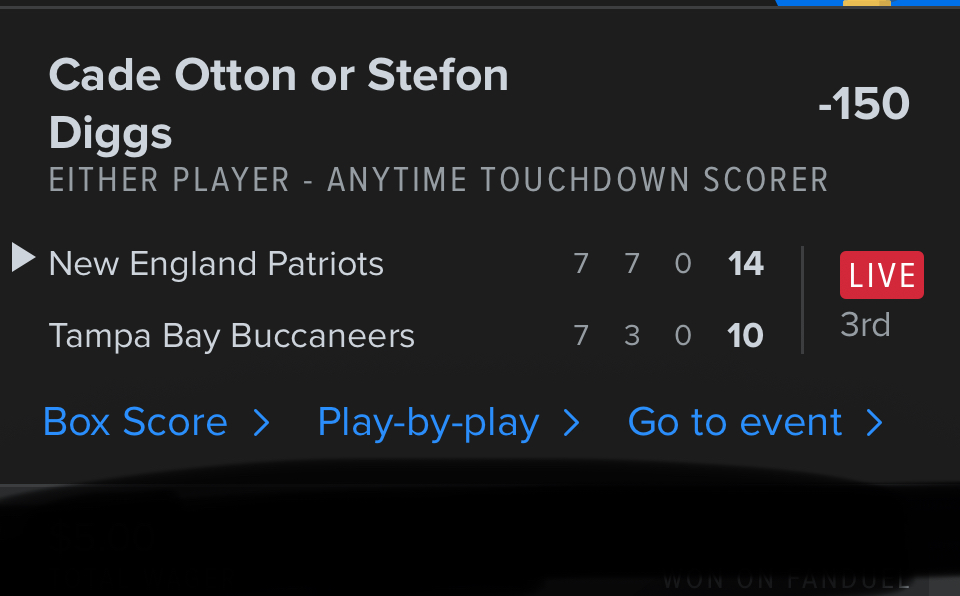
Task: Open the Box Score link
Action: coord(135,423)
